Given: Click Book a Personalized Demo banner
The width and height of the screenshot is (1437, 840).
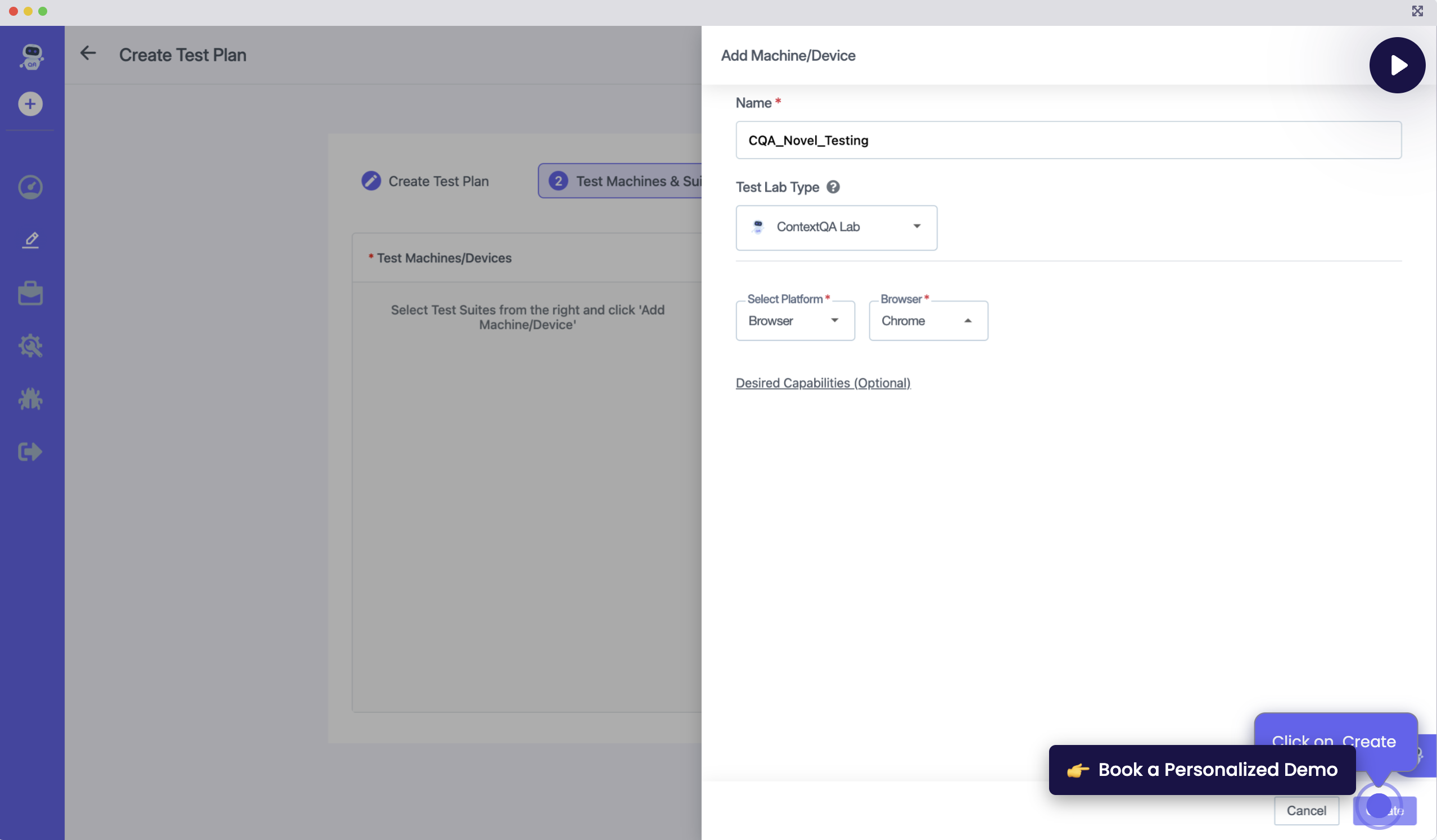Looking at the screenshot, I should (x=1202, y=770).
